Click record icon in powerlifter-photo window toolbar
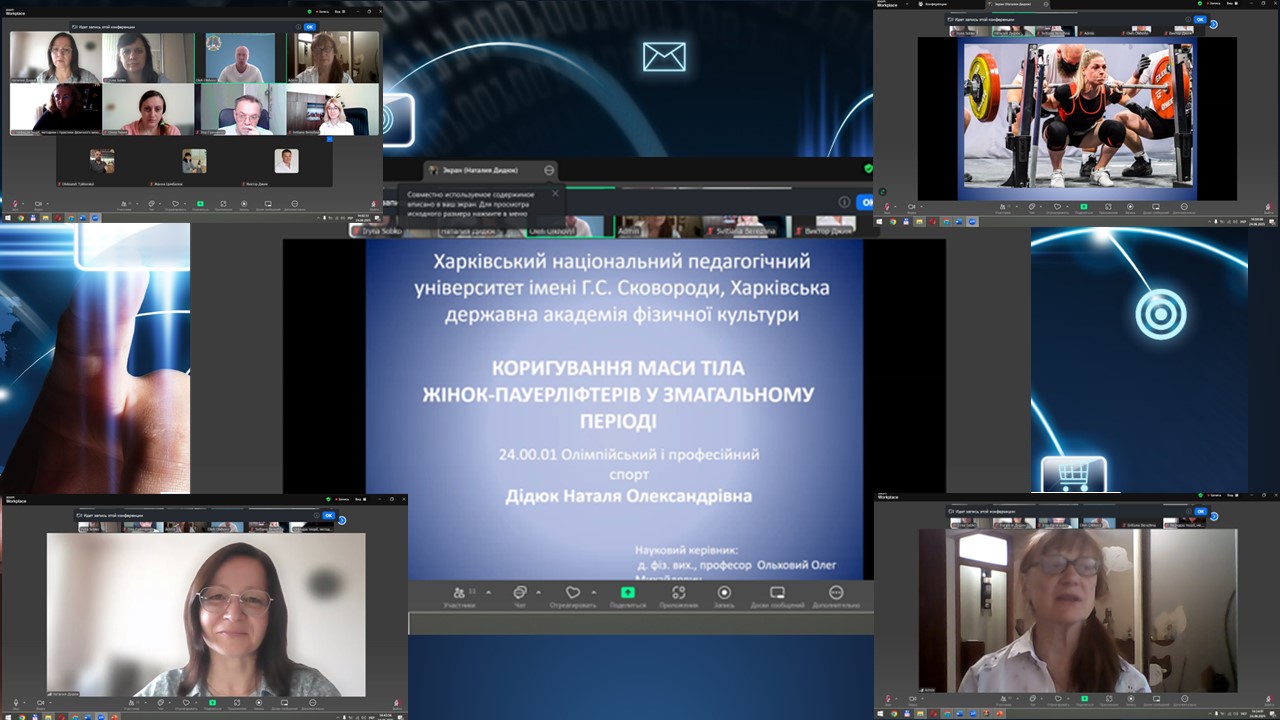 1130,208
